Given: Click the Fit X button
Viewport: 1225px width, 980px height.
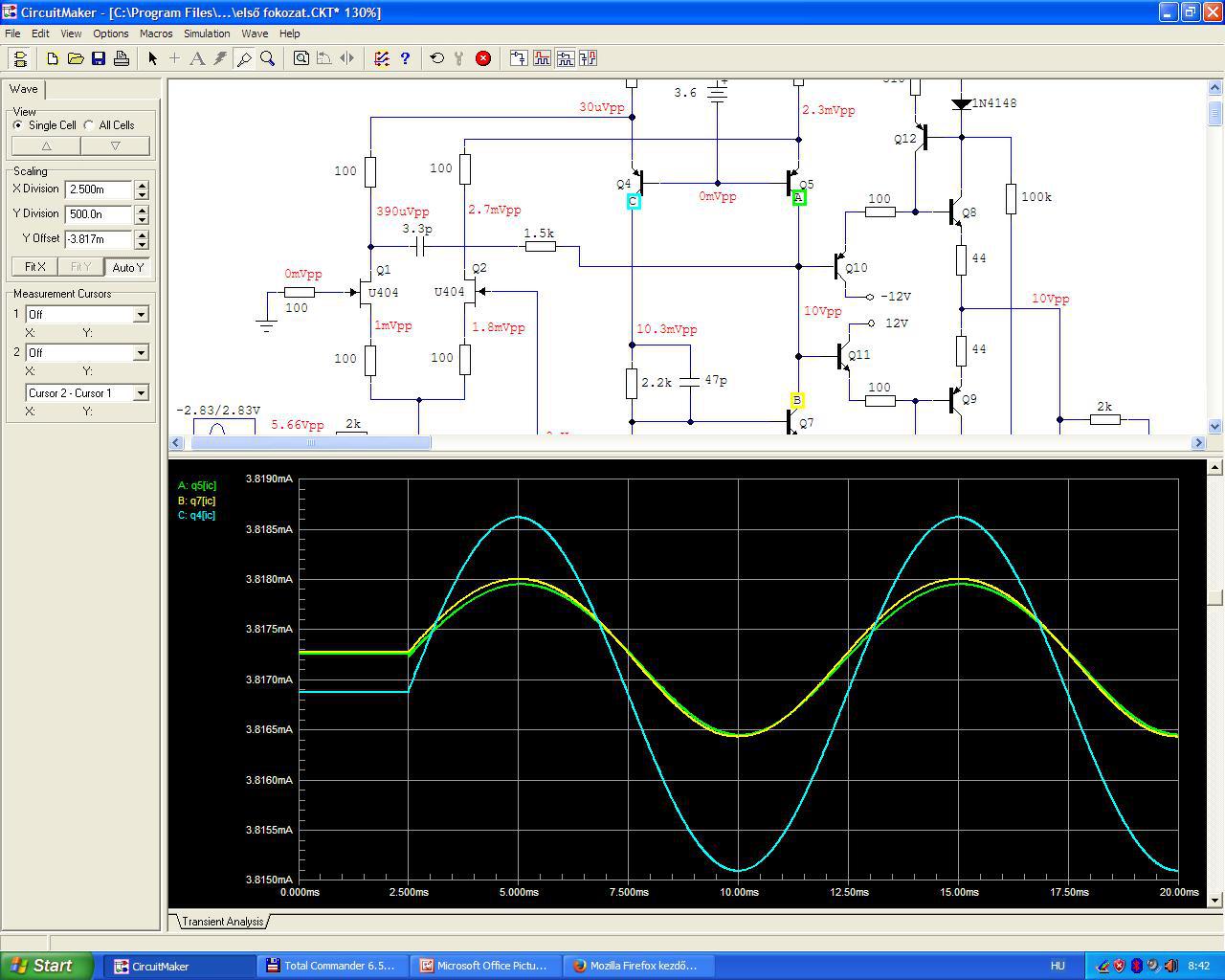Looking at the screenshot, I should click(x=35, y=267).
